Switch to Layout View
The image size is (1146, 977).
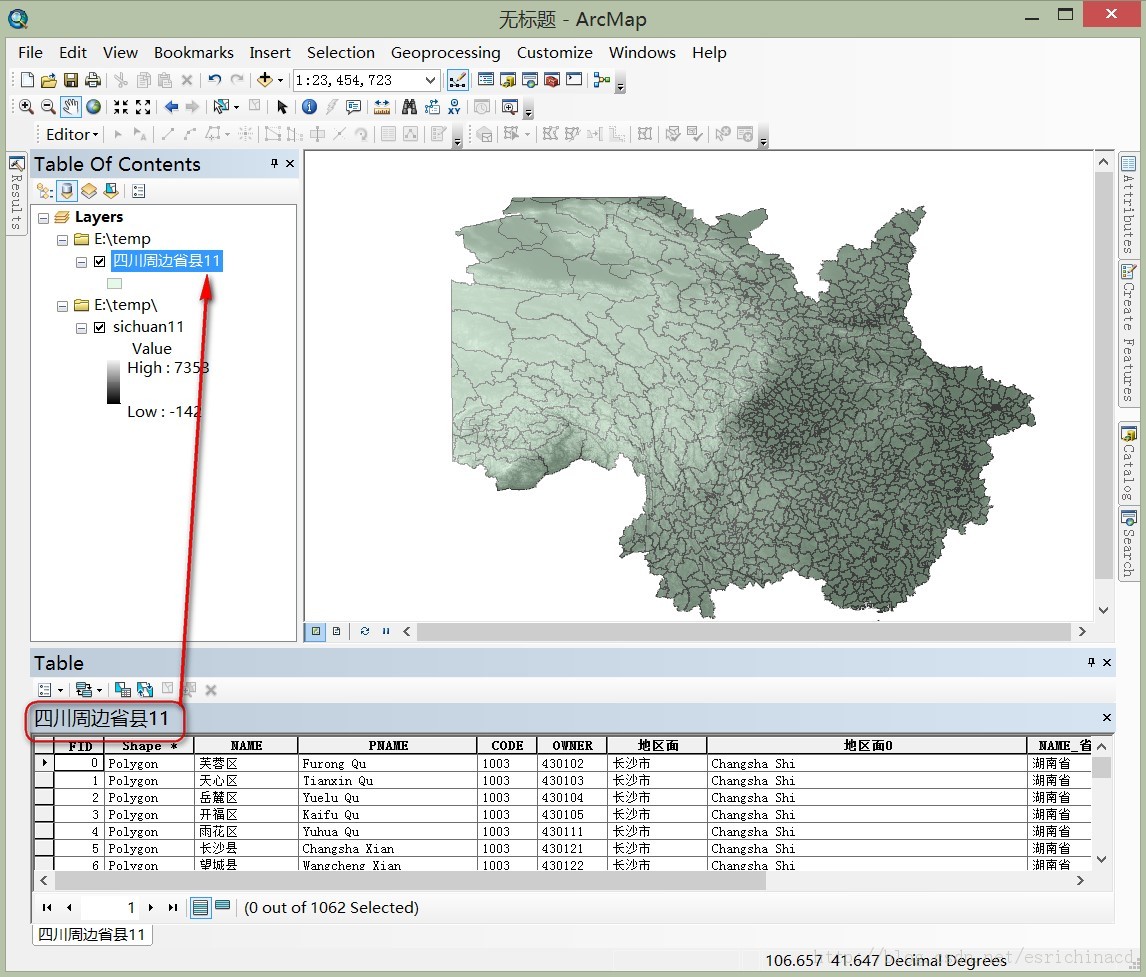click(x=336, y=631)
